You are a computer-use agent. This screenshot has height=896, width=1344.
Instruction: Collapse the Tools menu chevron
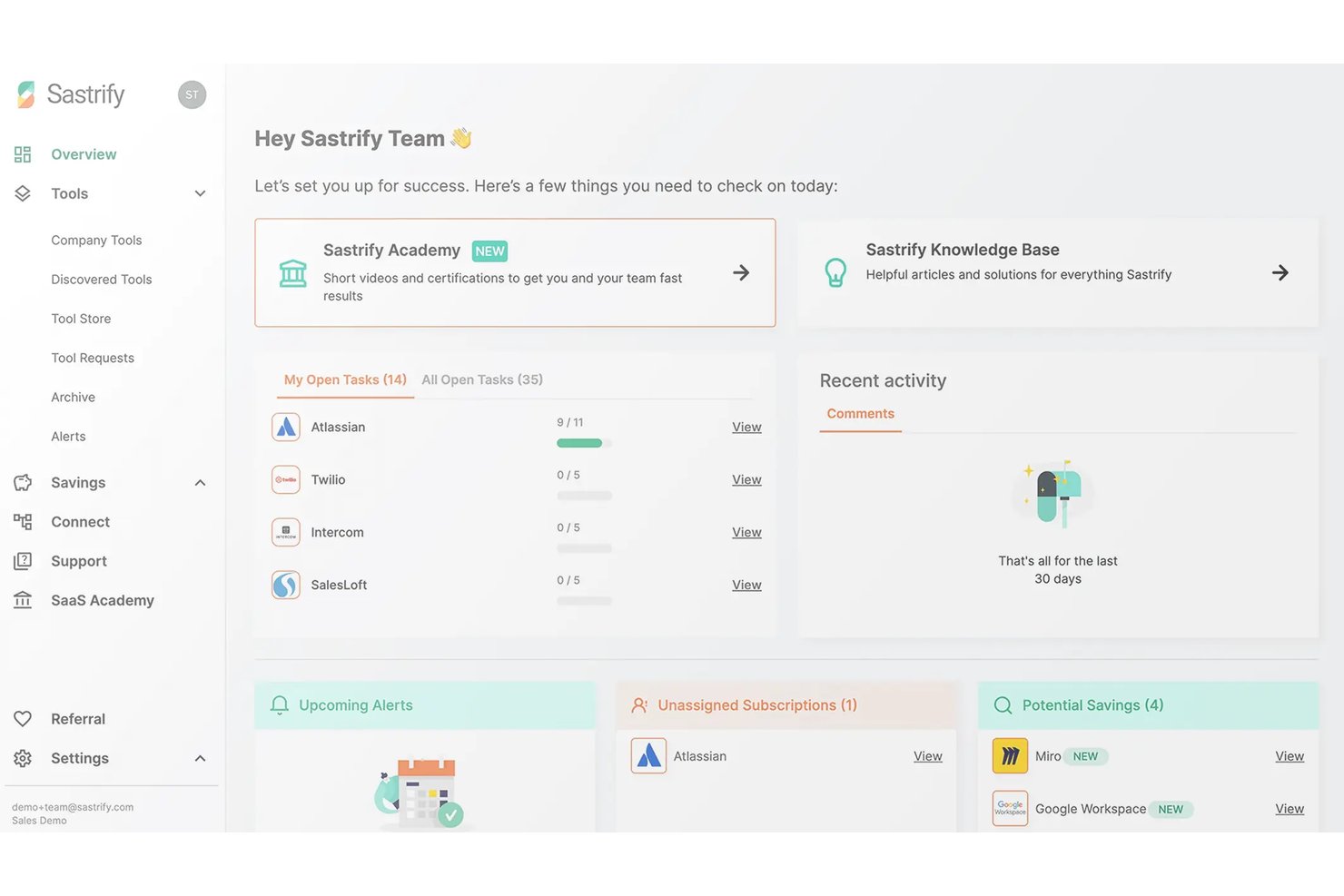pyautogui.click(x=200, y=193)
